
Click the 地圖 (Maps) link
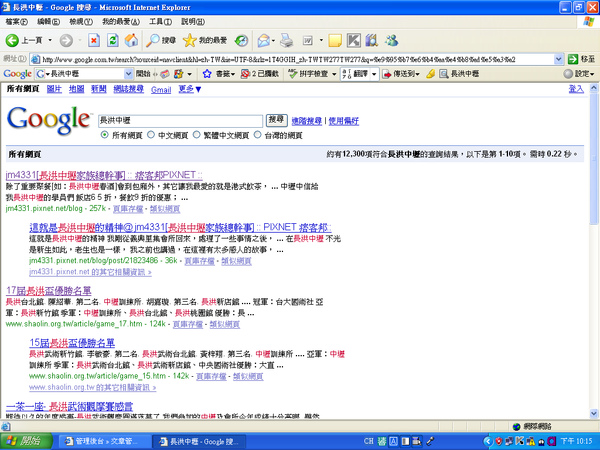pos(77,89)
